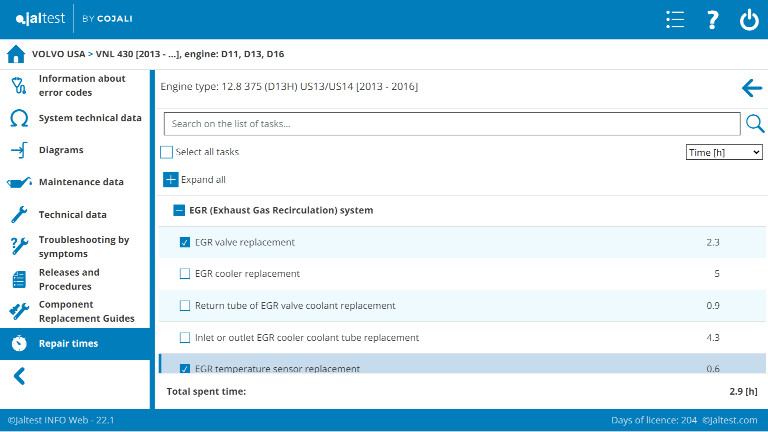Open Information about error codes
This screenshot has height=432, width=768.
(x=82, y=86)
